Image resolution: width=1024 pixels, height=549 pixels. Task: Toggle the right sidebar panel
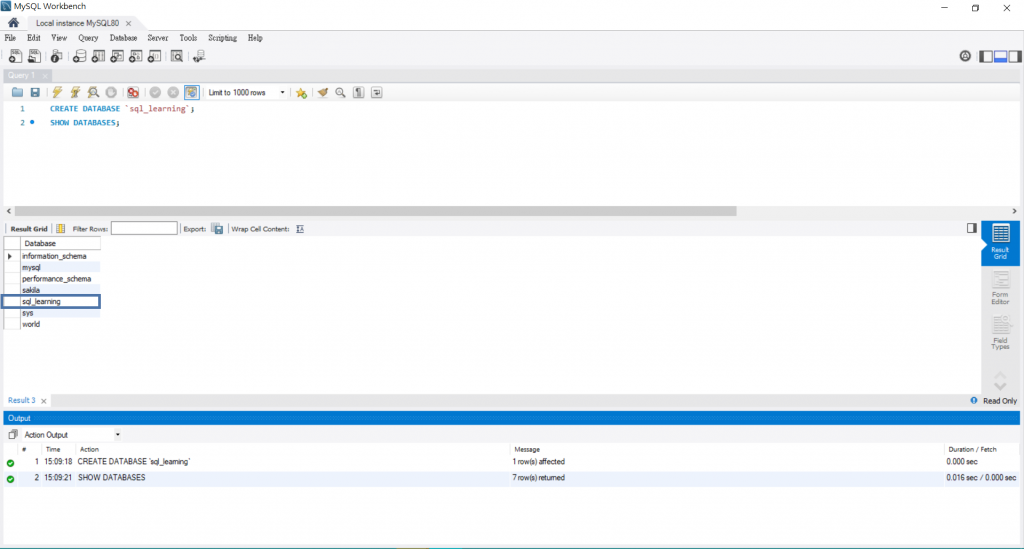(x=1015, y=57)
